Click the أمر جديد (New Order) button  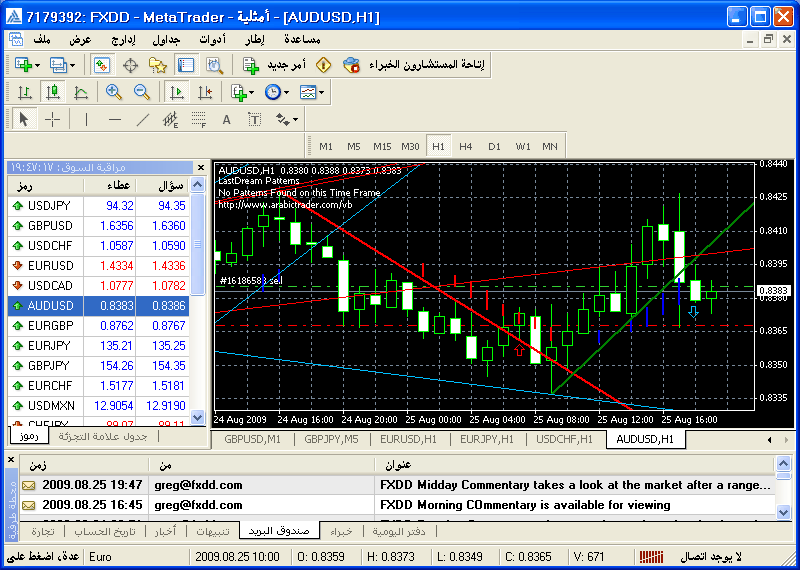(277, 65)
